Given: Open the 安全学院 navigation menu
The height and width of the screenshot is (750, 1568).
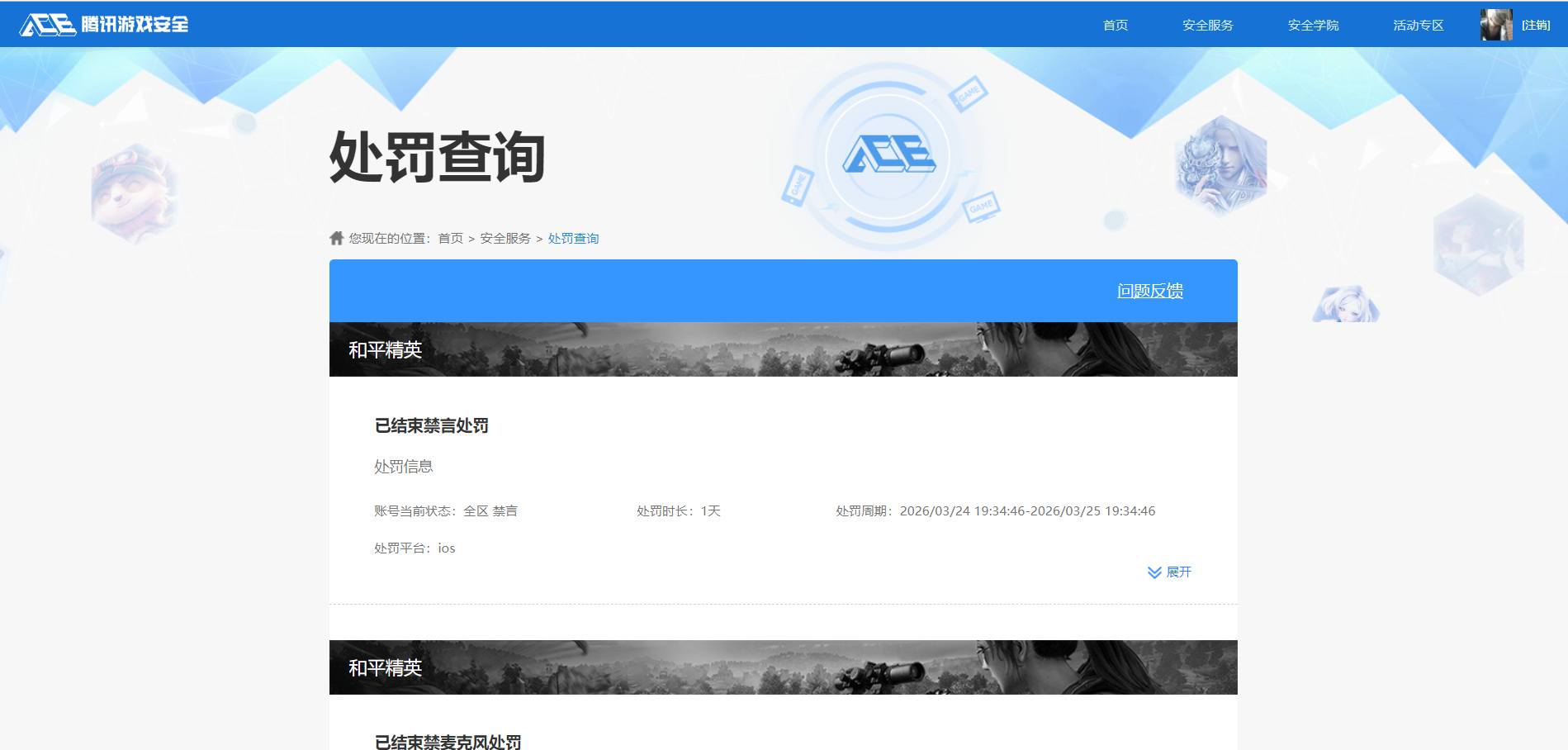Looking at the screenshot, I should tap(1313, 25).
